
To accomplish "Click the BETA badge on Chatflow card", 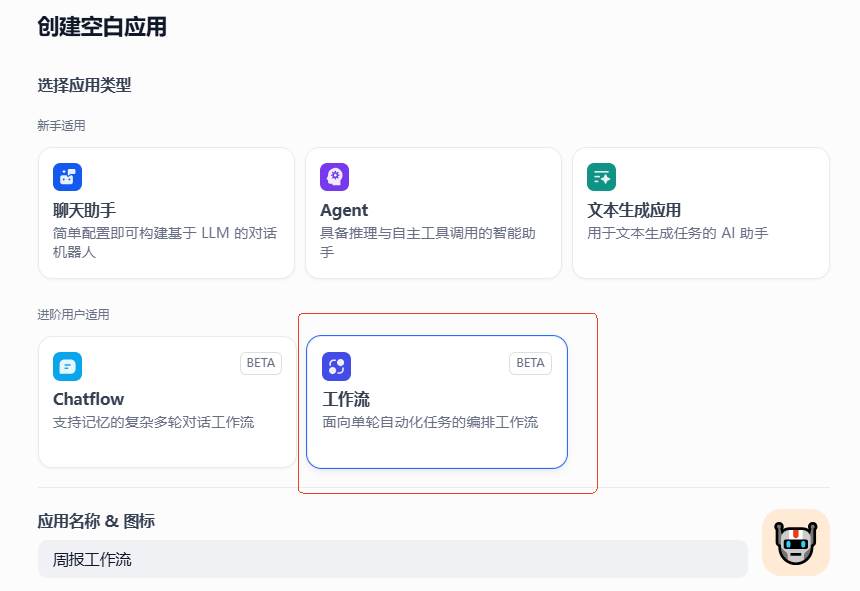I will (x=261, y=363).
